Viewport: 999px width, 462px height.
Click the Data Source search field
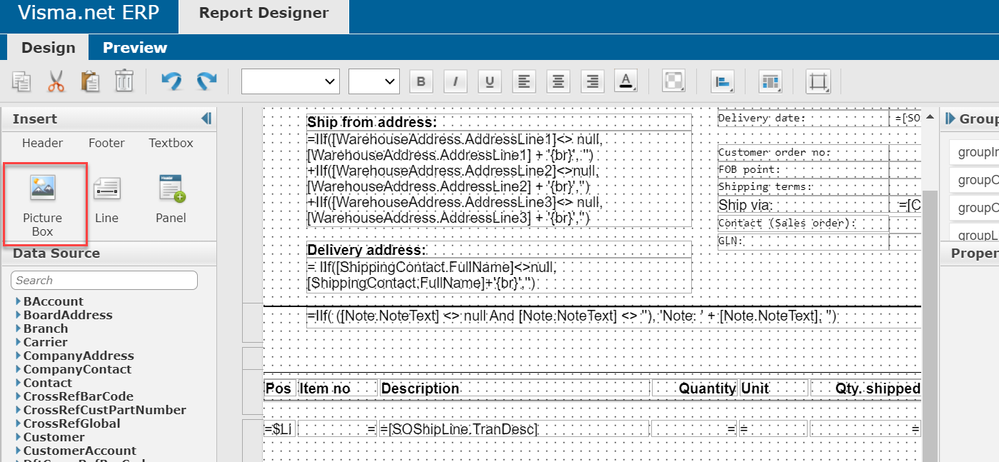(x=104, y=280)
